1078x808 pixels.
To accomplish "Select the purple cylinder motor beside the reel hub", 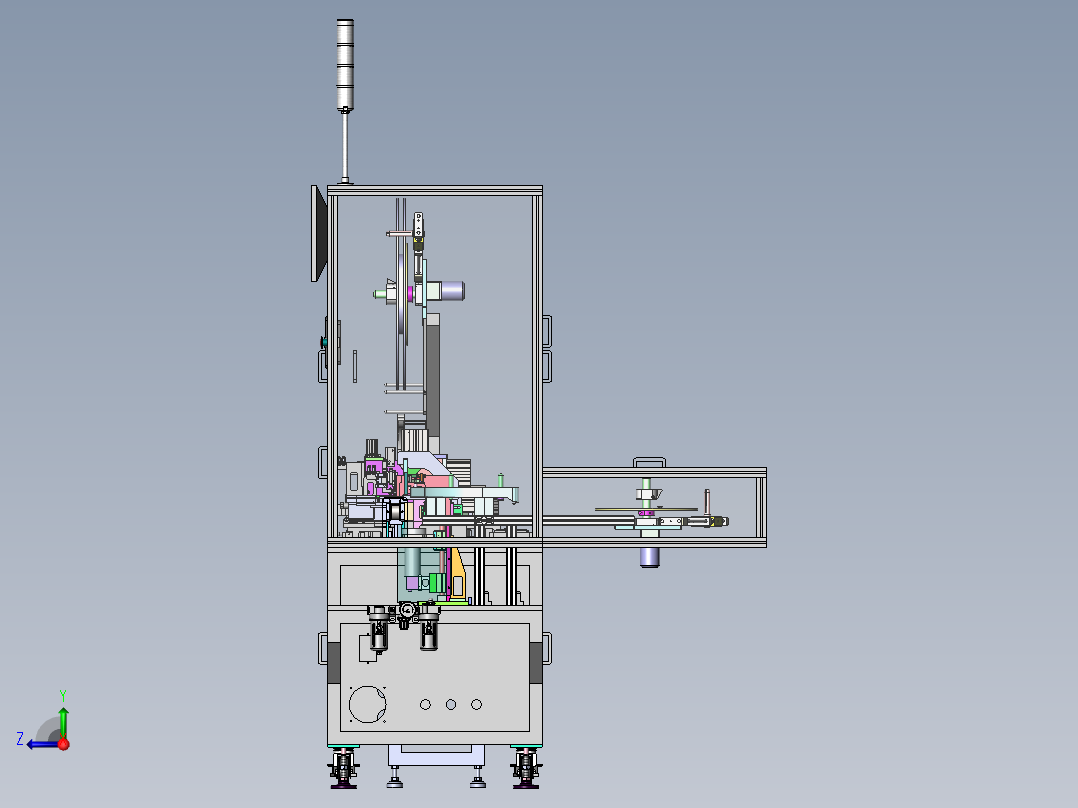I will (452, 291).
